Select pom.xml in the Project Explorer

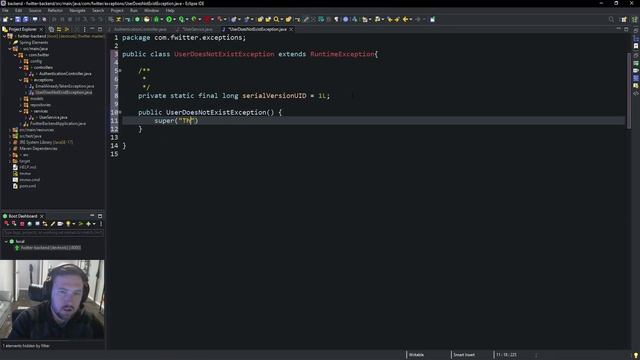coord(27,186)
